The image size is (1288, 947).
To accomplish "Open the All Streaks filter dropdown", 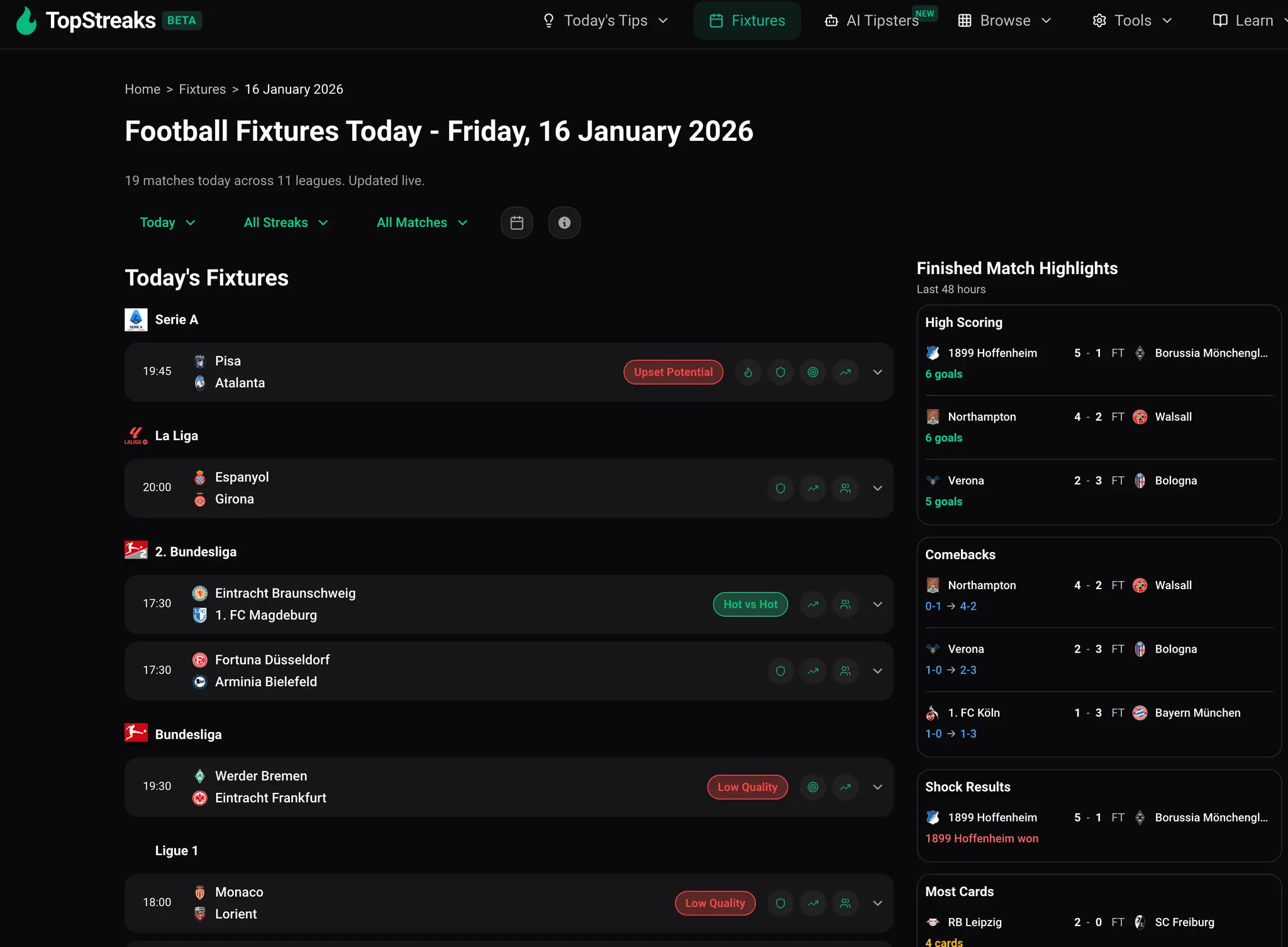I will click(286, 223).
